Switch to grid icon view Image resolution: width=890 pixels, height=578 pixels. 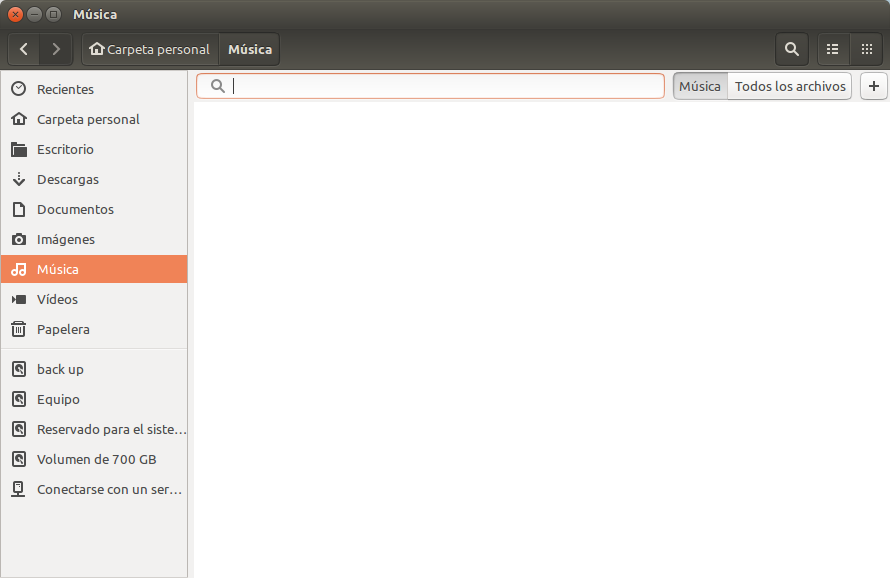pyautogui.click(x=866, y=49)
